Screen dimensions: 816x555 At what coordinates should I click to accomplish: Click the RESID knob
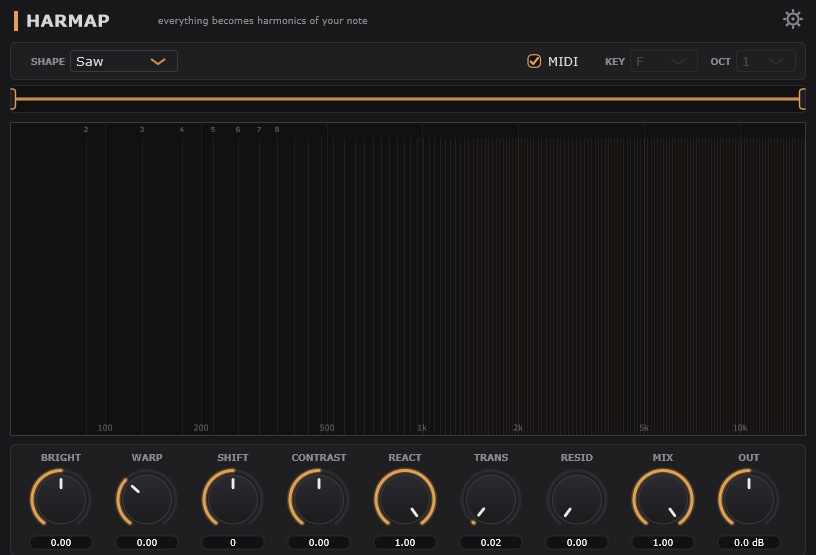tap(577, 498)
